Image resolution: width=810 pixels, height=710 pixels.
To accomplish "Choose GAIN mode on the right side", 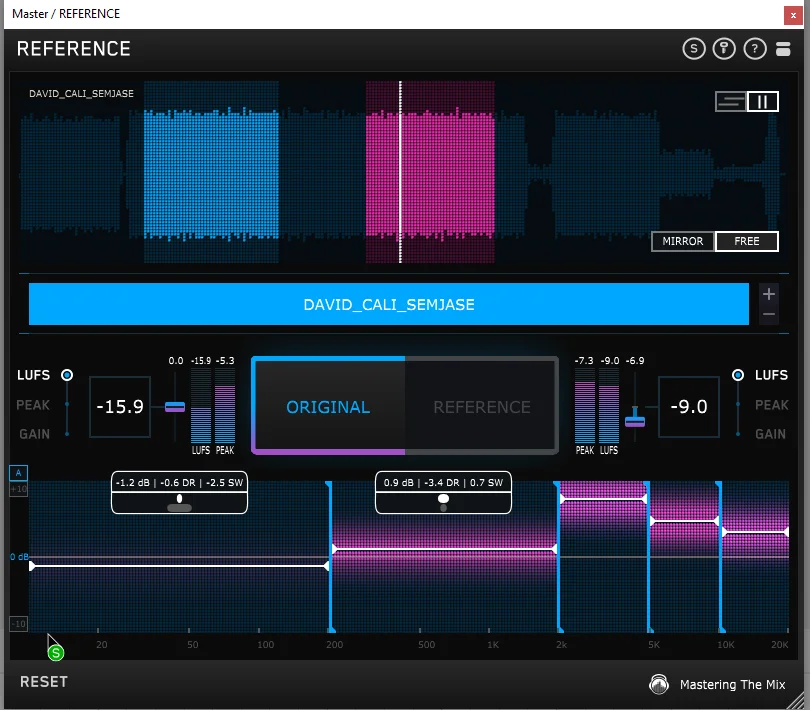I will pyautogui.click(x=770, y=434).
